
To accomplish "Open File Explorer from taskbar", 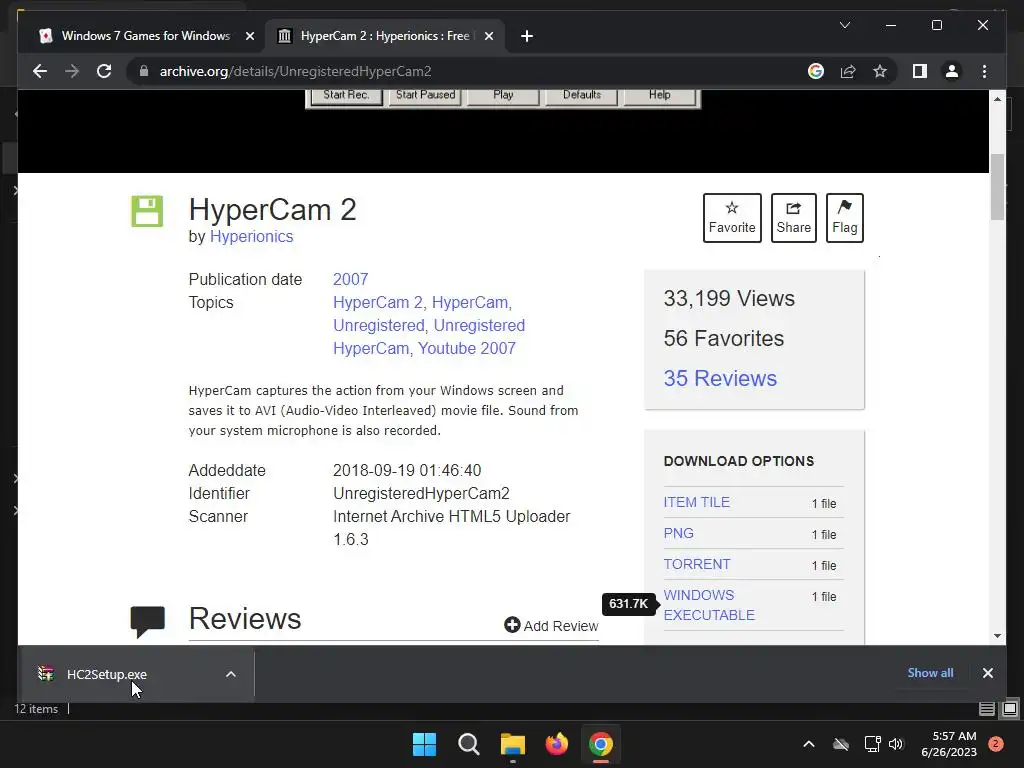I will (513, 744).
